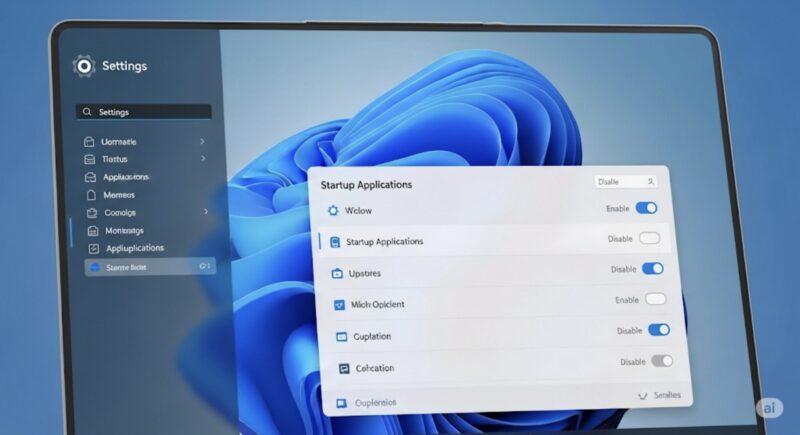Click the magnifier in the Disalle box

(x=651, y=182)
